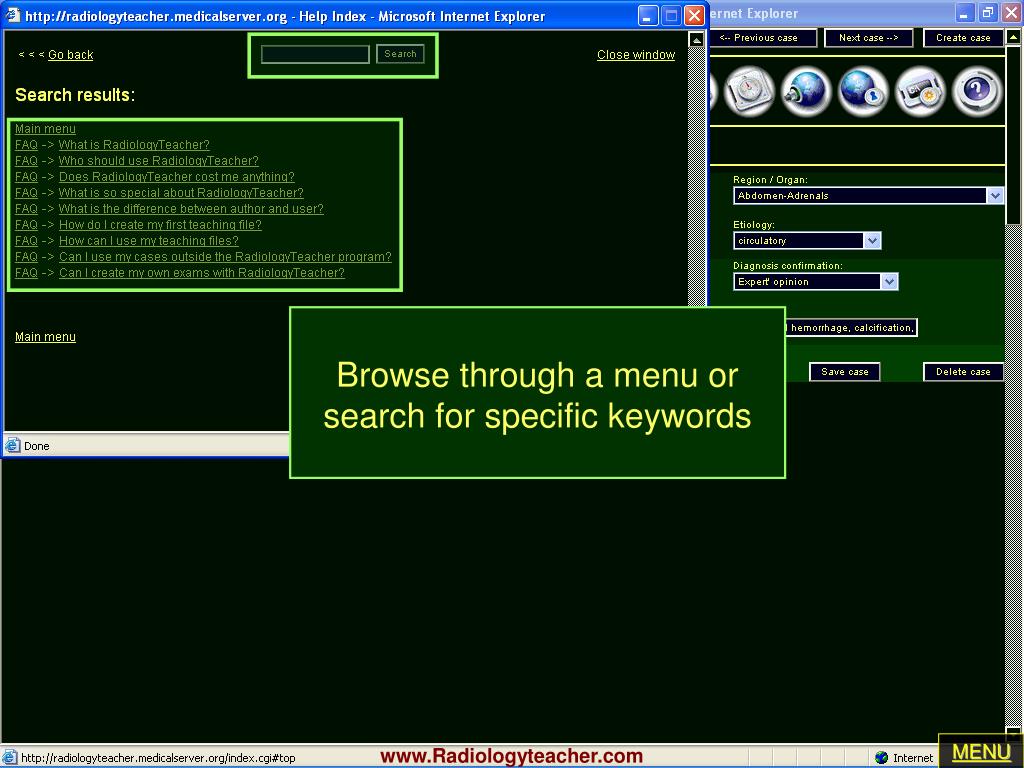1024x768 pixels.
Task: Click the Done status text
Action: click(x=37, y=446)
